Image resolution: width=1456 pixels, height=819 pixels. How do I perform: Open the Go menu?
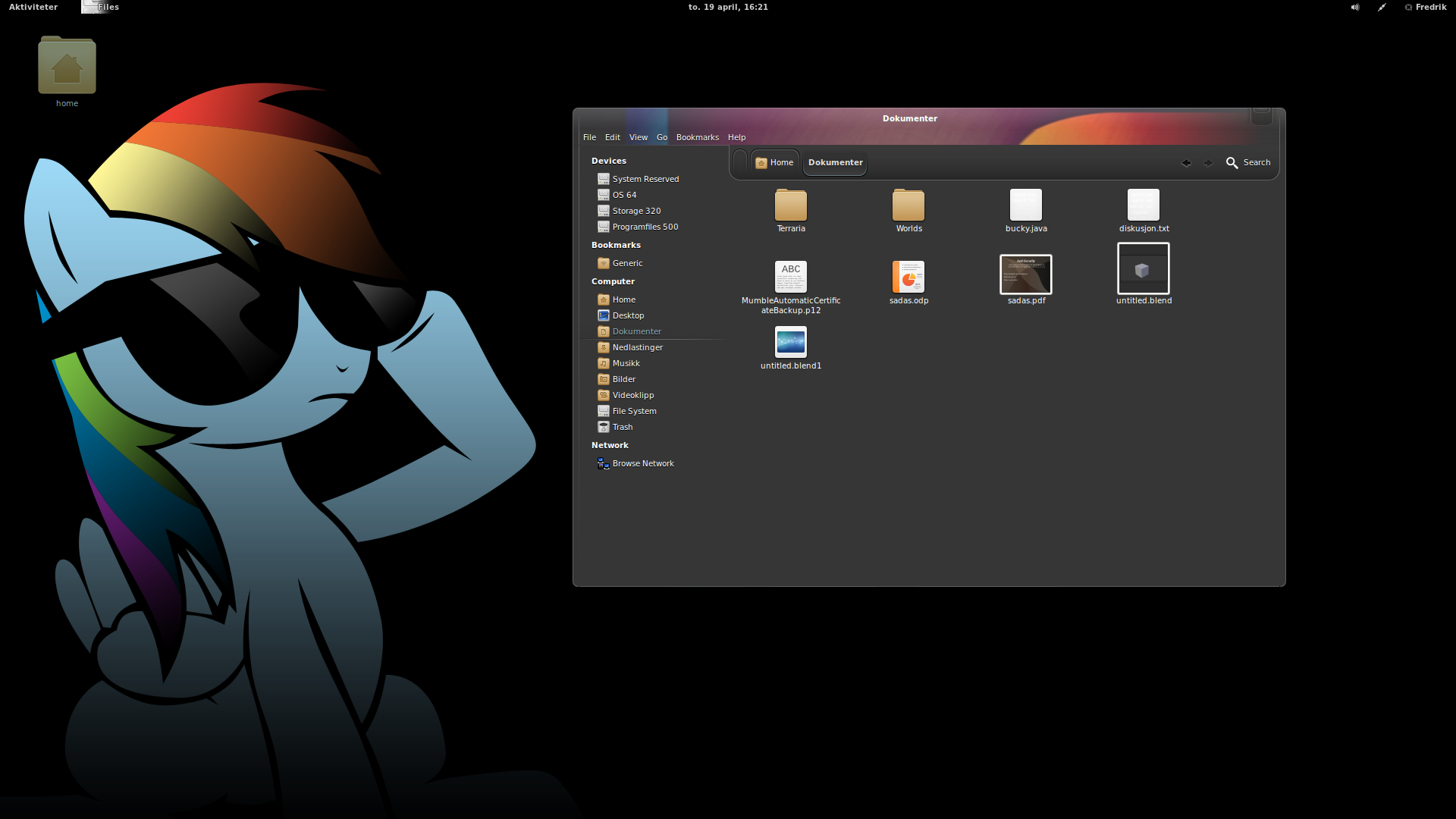pos(662,137)
